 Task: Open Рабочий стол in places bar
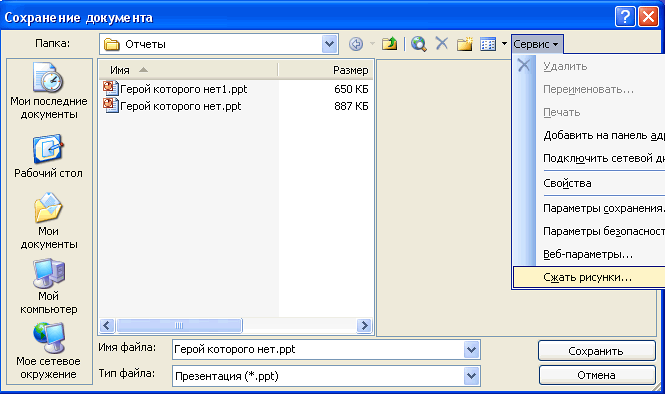tap(48, 156)
